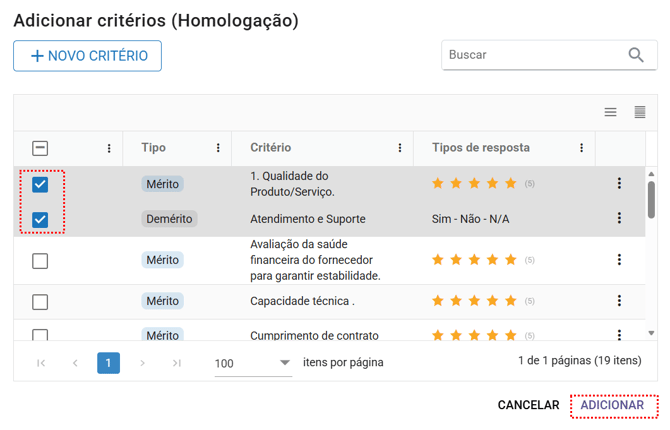The image size is (670, 430).
Task: Click CANCELAR to dismiss the dialog
Action: [x=528, y=405]
